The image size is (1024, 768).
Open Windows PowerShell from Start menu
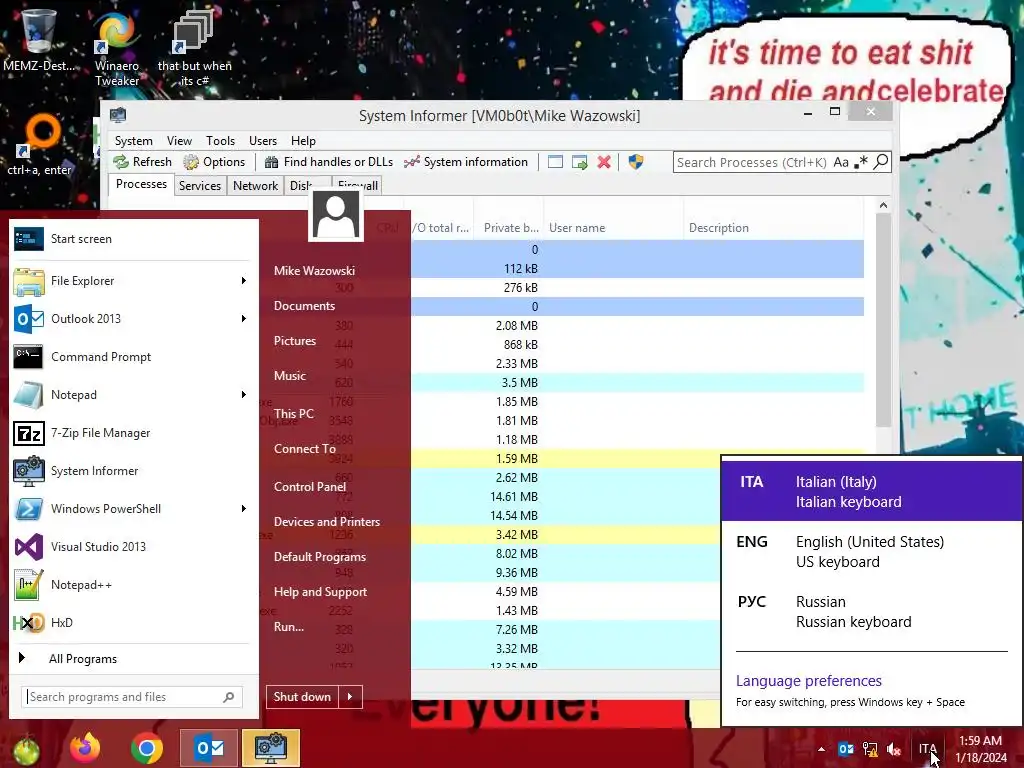[124, 508]
